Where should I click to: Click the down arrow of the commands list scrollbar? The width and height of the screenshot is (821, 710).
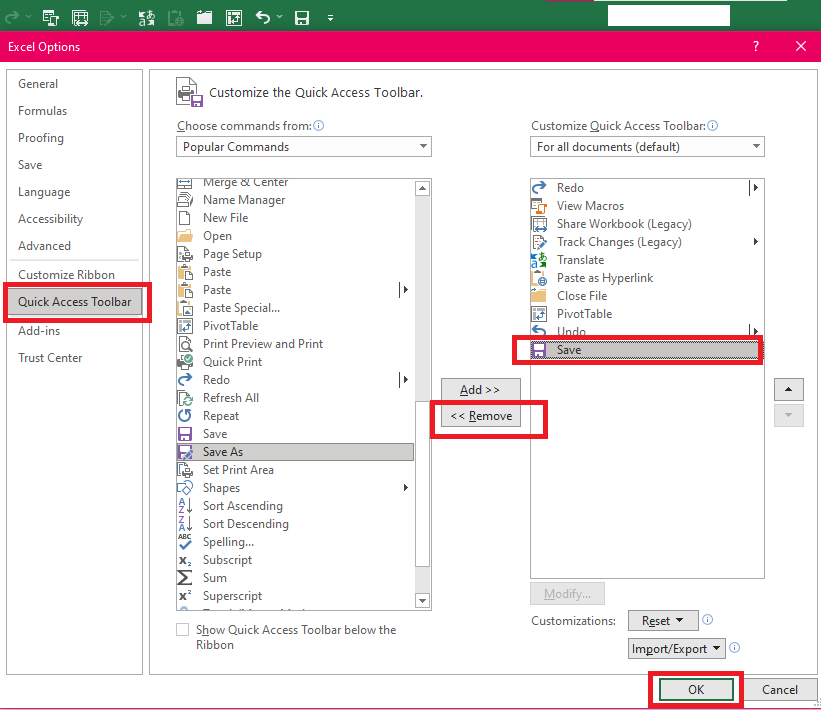(x=423, y=601)
